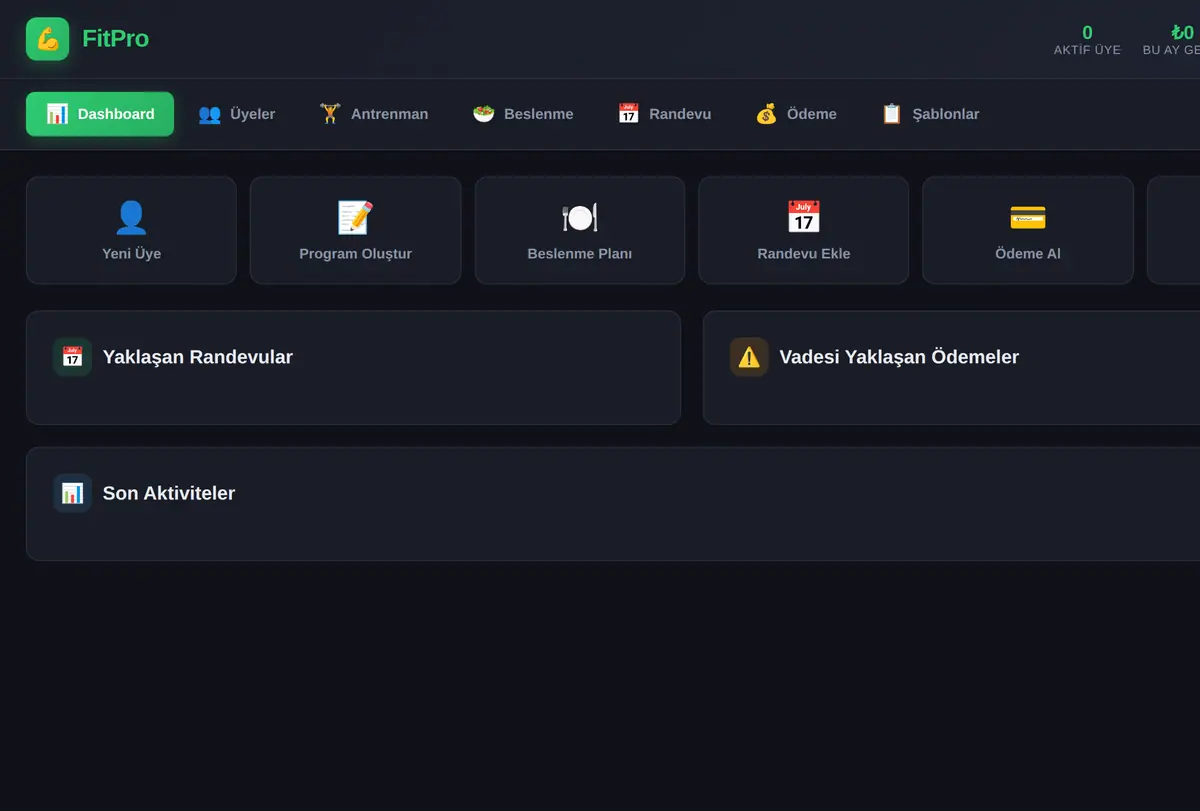The image size is (1200, 811).
Task: Click calendar icon beside Yaklaşan Randevular
Action: tap(72, 357)
